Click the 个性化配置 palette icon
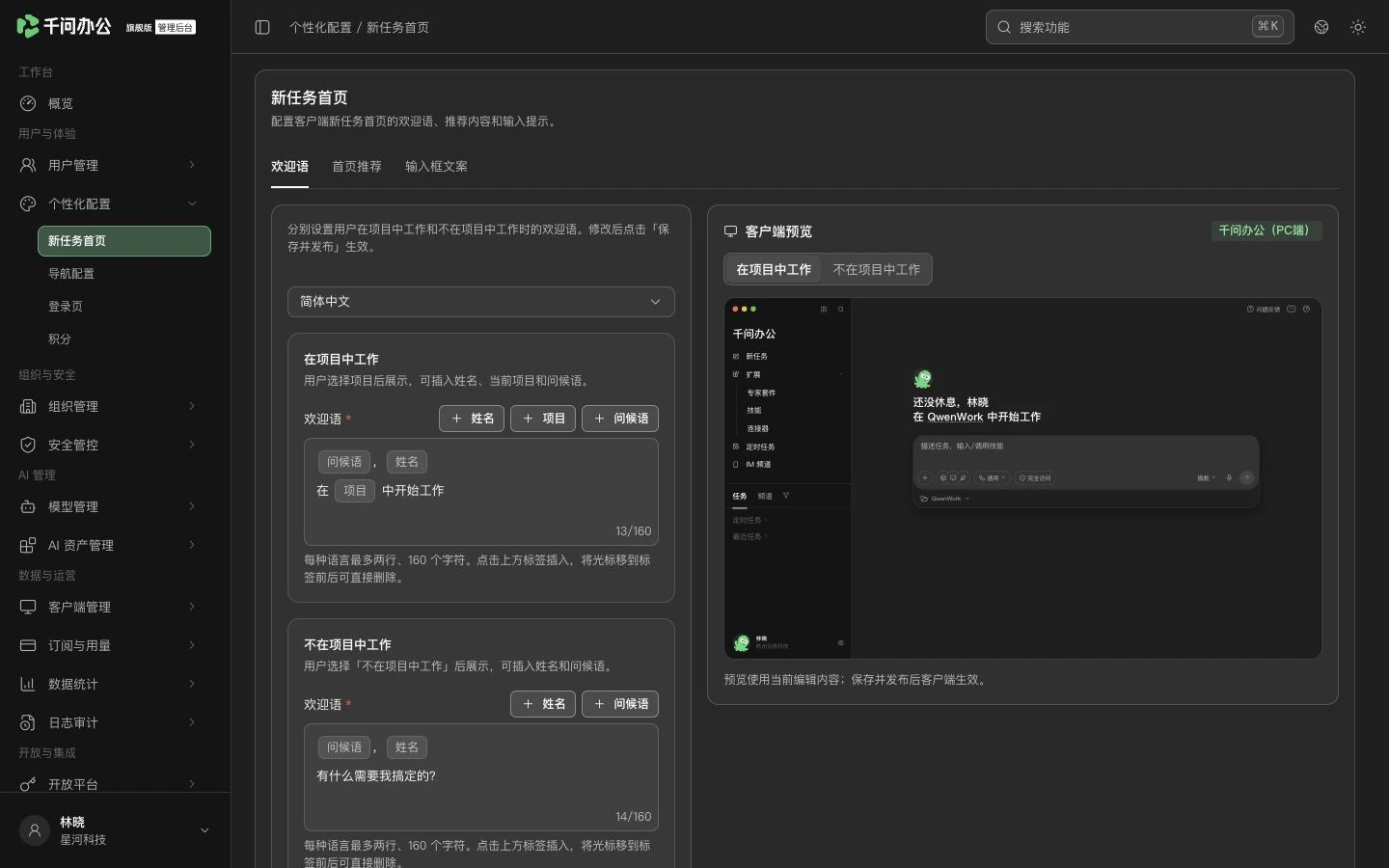Viewport: 1389px width, 868px height. [28, 203]
